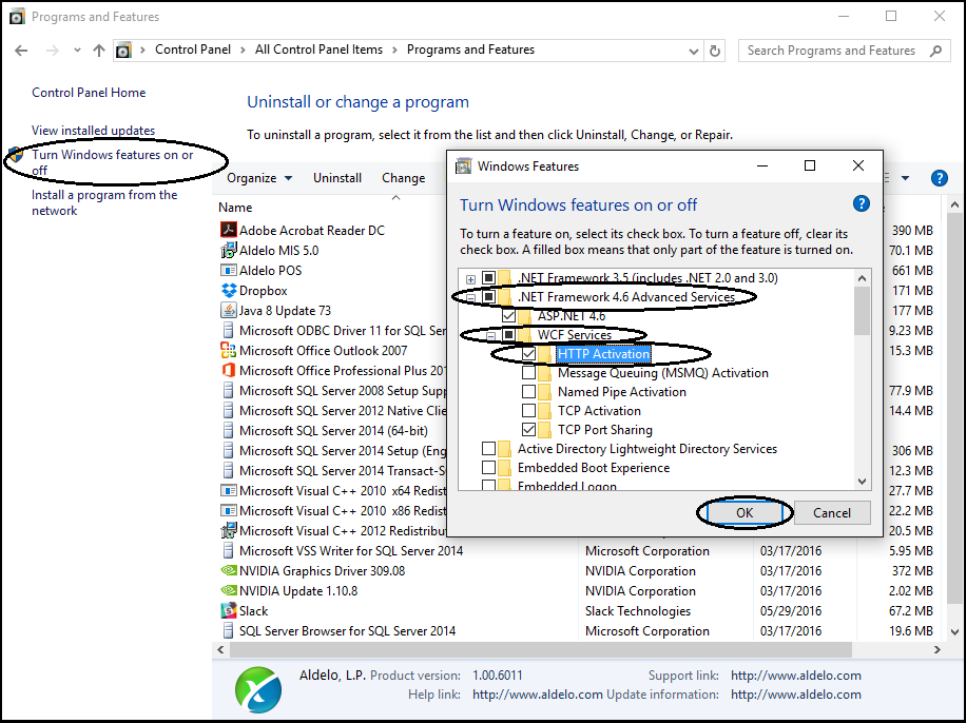Viewport: 966px width, 723px height.
Task: Click the SQL Server Browser for SQL Server 2014 icon
Action: [x=229, y=631]
